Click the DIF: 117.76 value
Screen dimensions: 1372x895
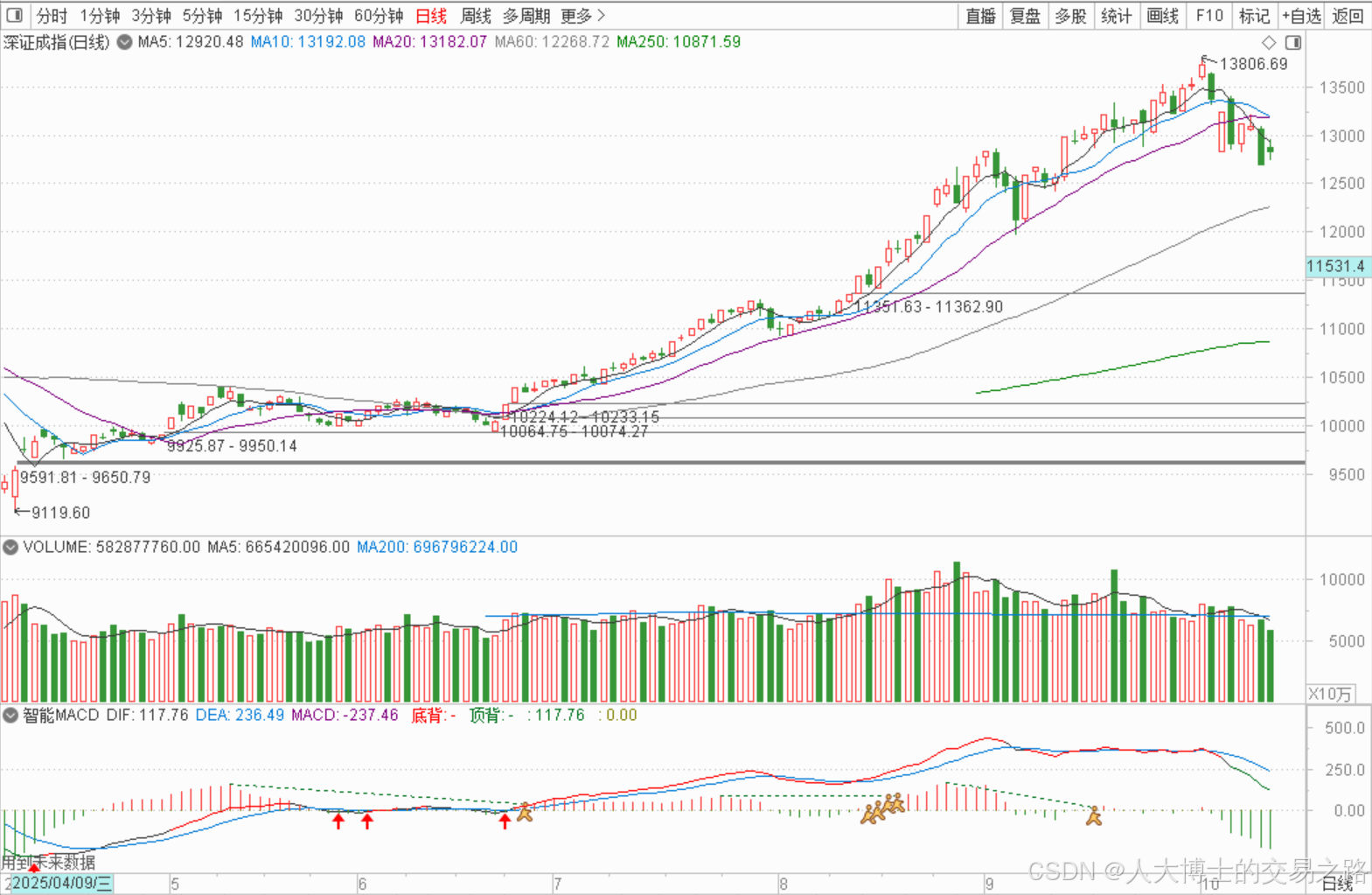click(x=147, y=716)
